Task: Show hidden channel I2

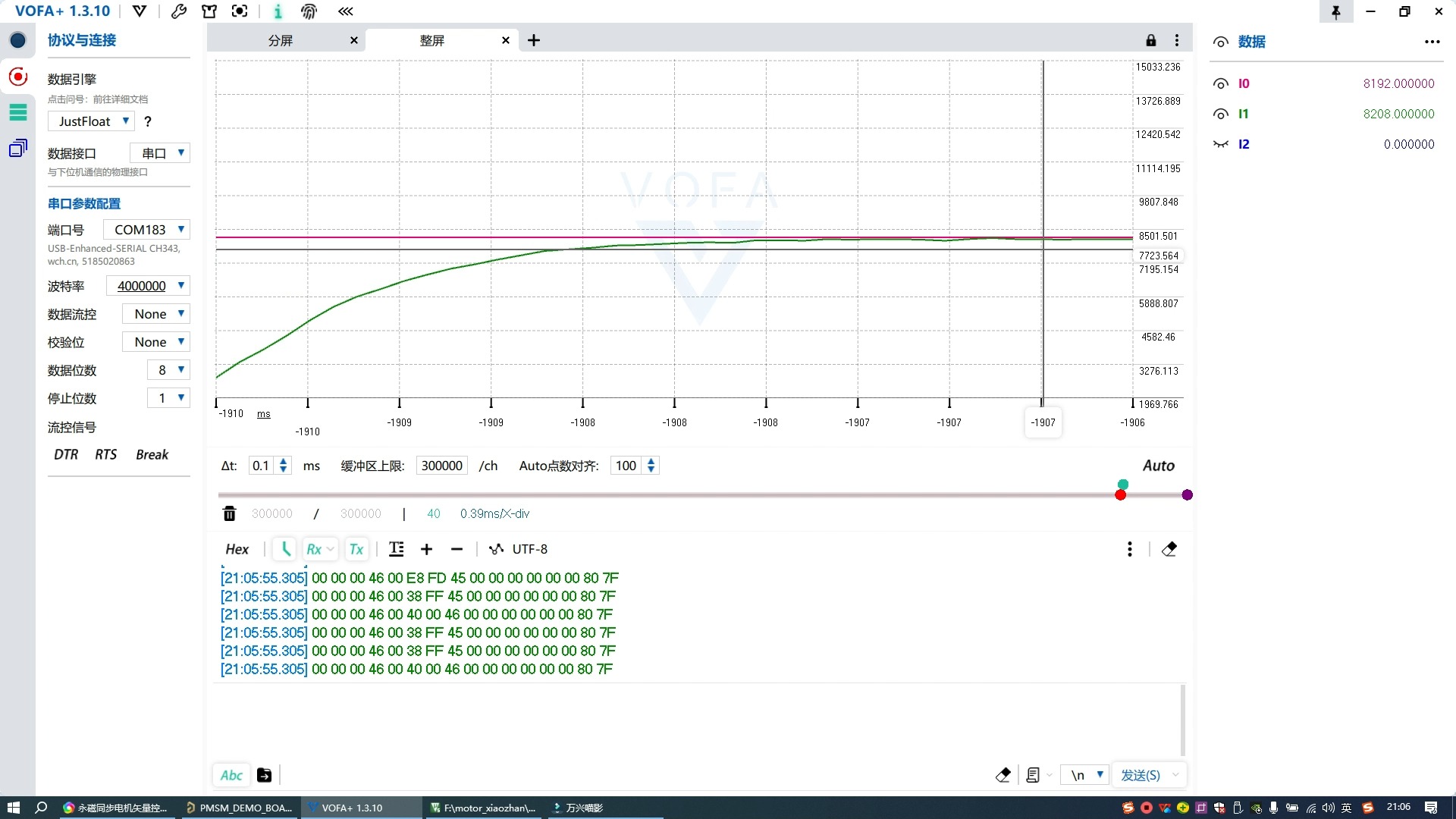Action: [1221, 144]
